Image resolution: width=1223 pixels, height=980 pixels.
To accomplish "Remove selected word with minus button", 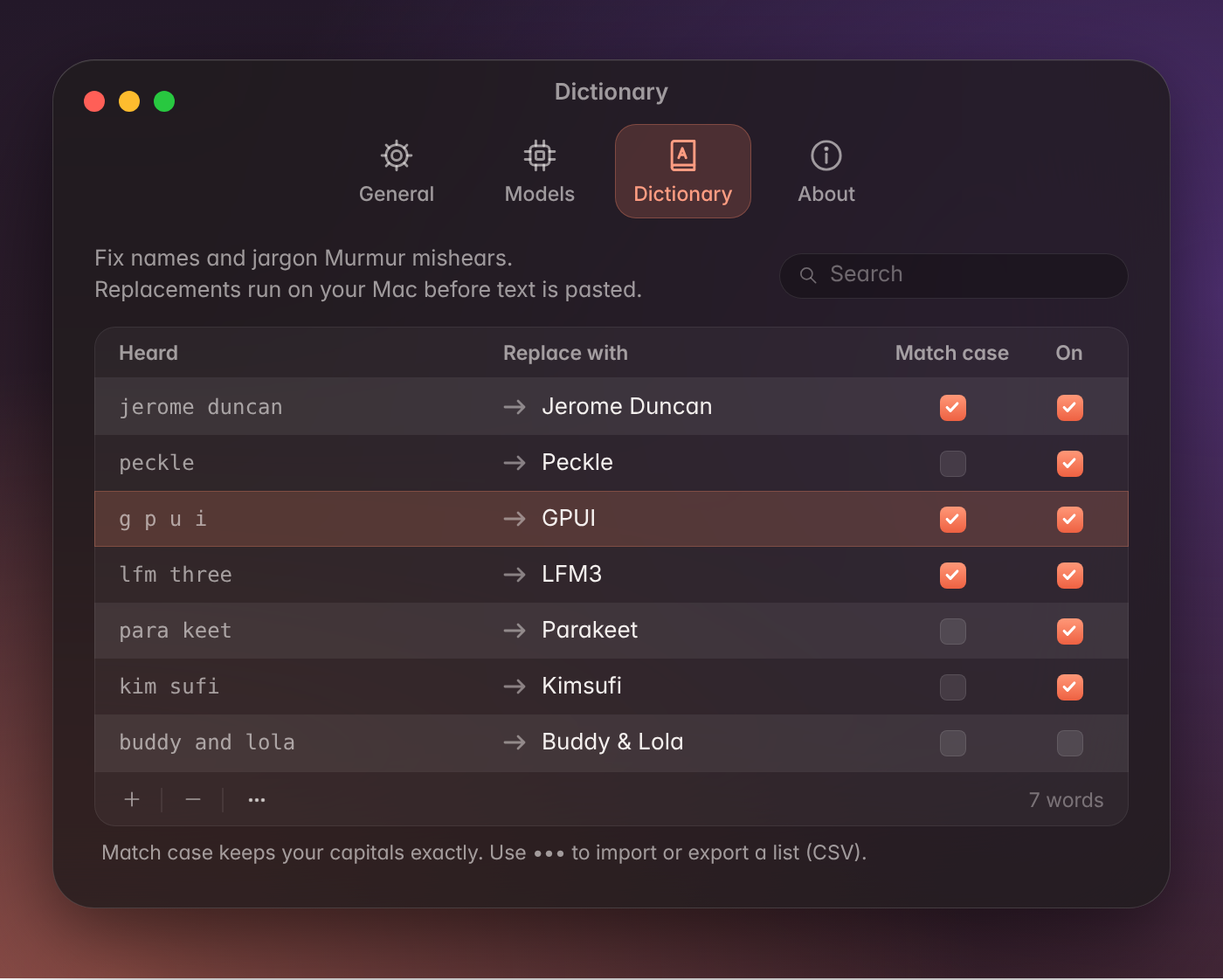I will pyautogui.click(x=193, y=799).
